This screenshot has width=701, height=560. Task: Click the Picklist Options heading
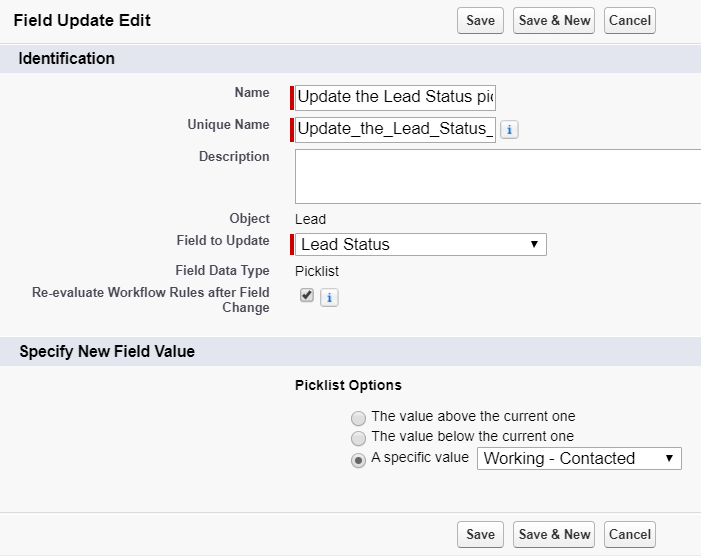coord(348,385)
